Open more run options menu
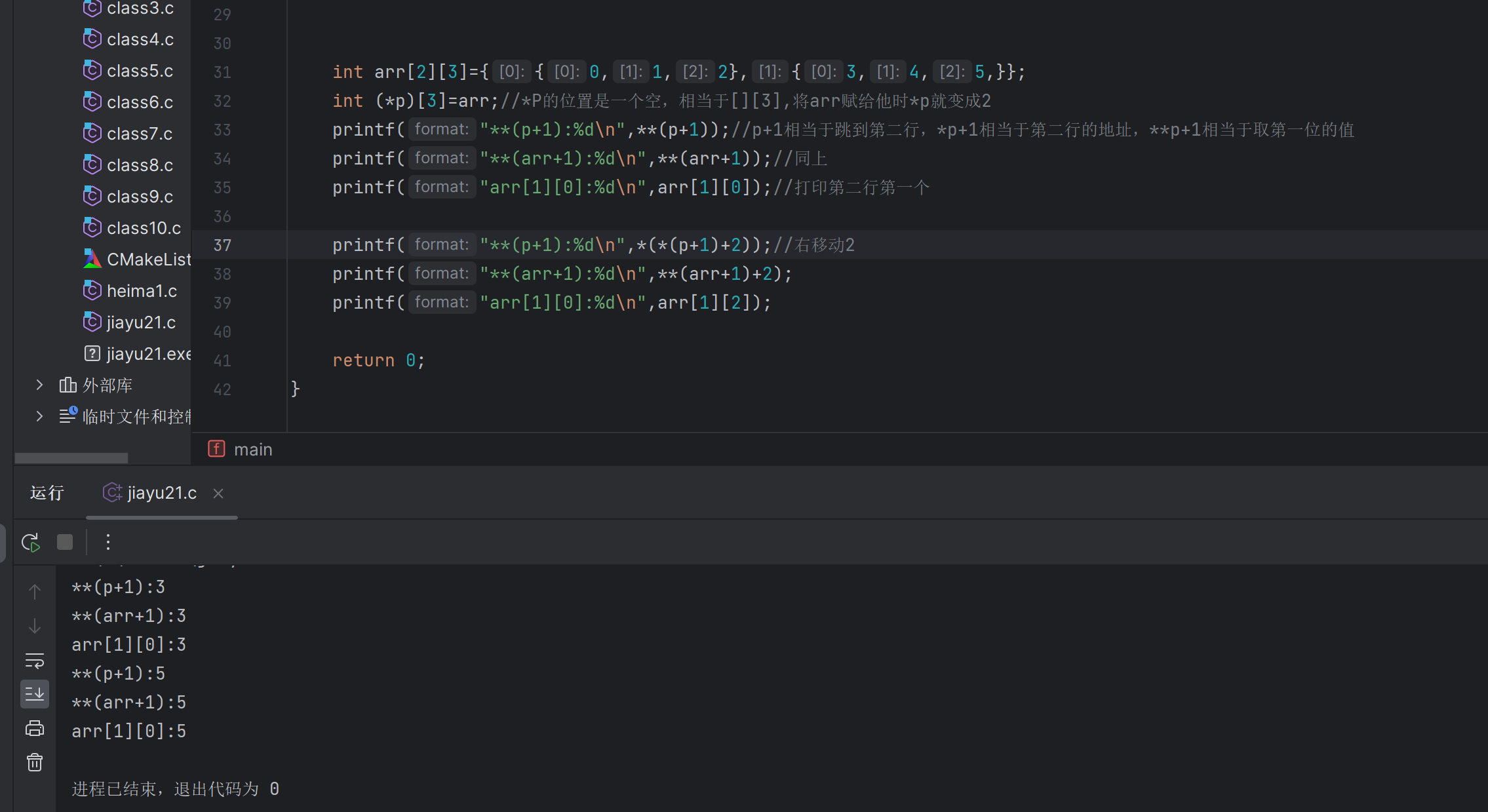Screen dimensions: 1488x812 click(108, 542)
